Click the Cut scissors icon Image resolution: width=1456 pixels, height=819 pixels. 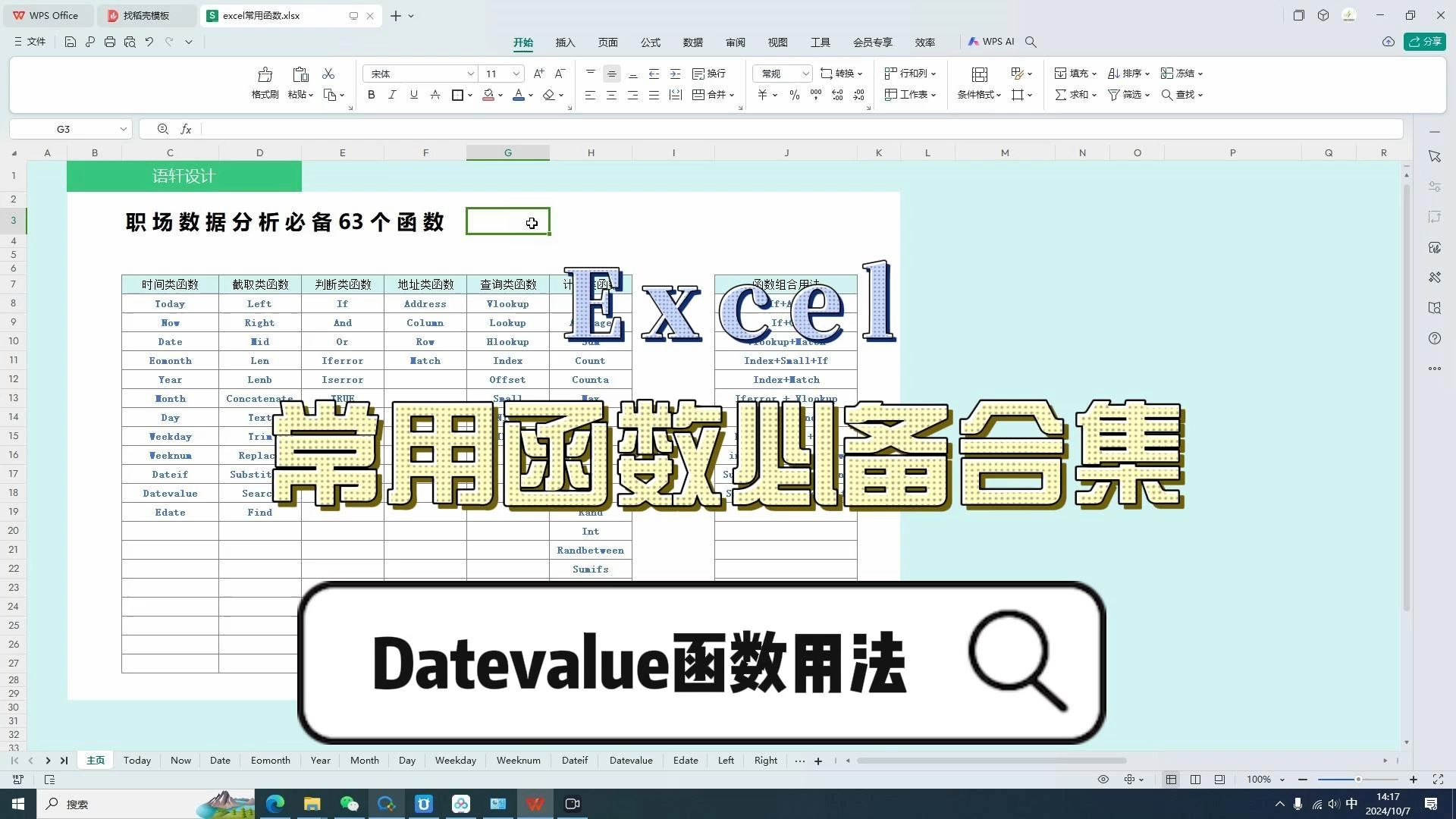tap(328, 74)
